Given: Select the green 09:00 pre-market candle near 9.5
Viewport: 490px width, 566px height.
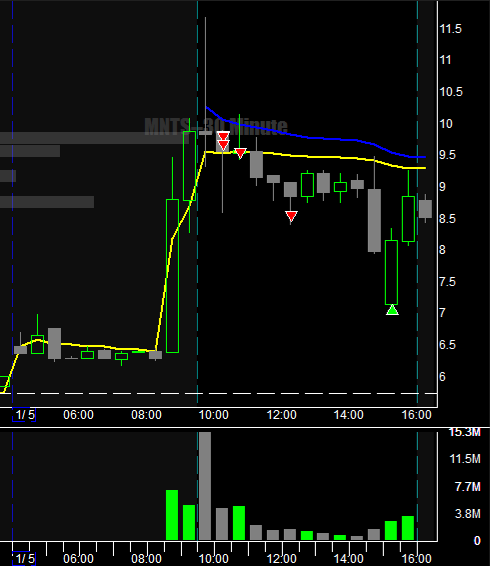Looking at the screenshot, I should click(x=190, y=166).
